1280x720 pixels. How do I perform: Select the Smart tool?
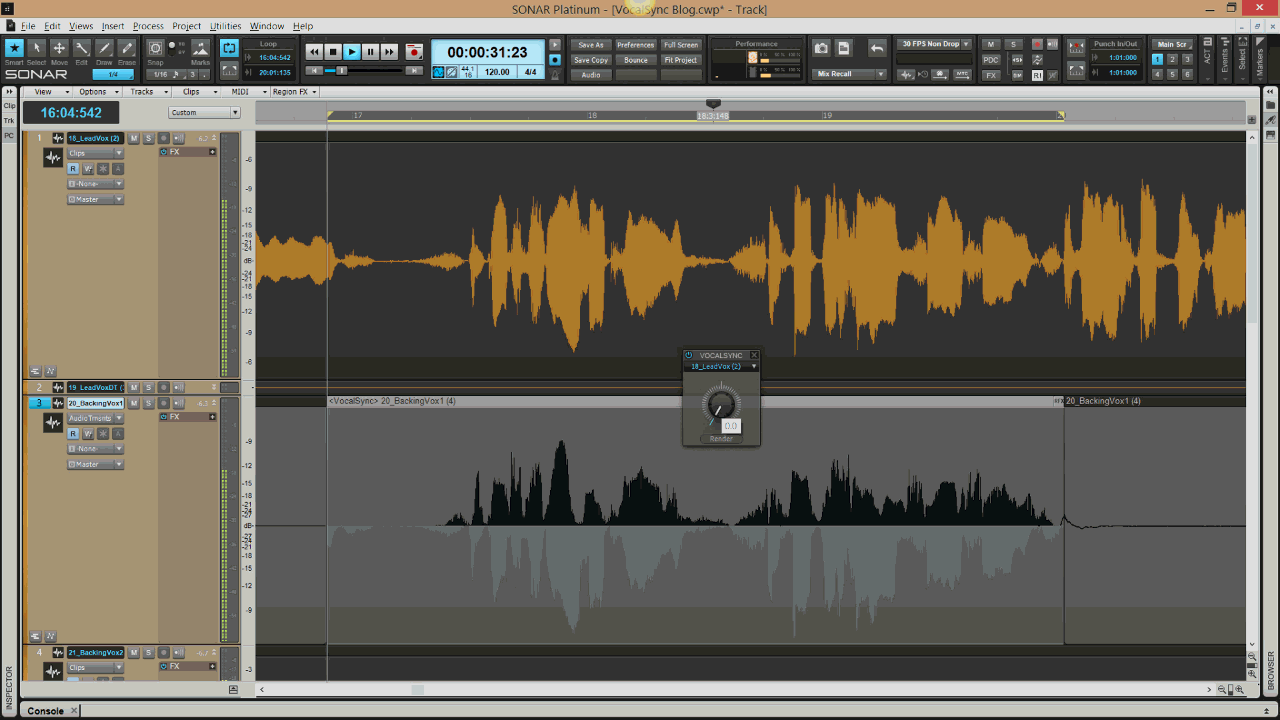point(14,49)
